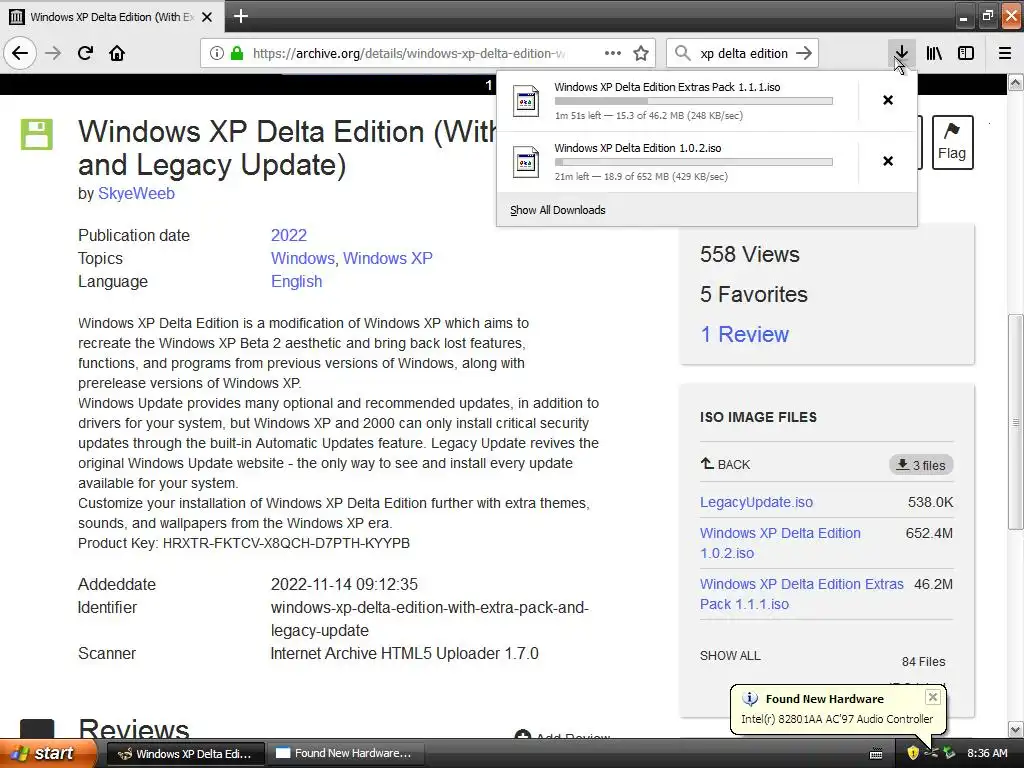Viewport: 1024px width, 768px height.
Task: Download all 3 files button
Action: [921, 465]
